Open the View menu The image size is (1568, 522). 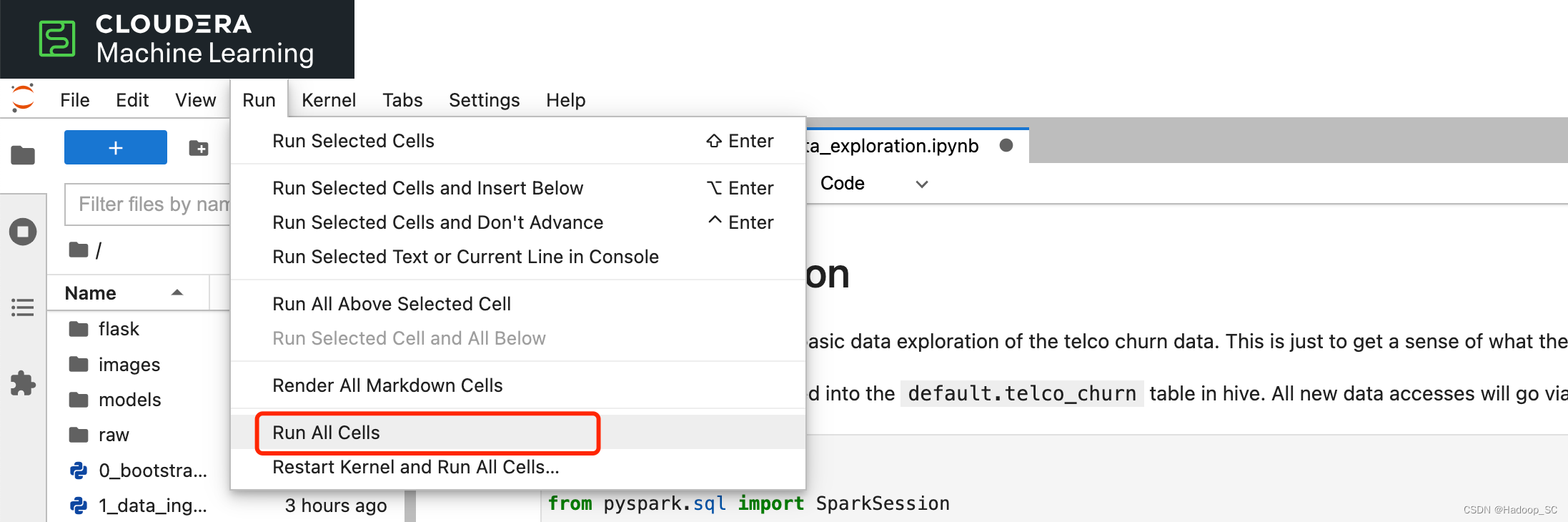point(196,100)
